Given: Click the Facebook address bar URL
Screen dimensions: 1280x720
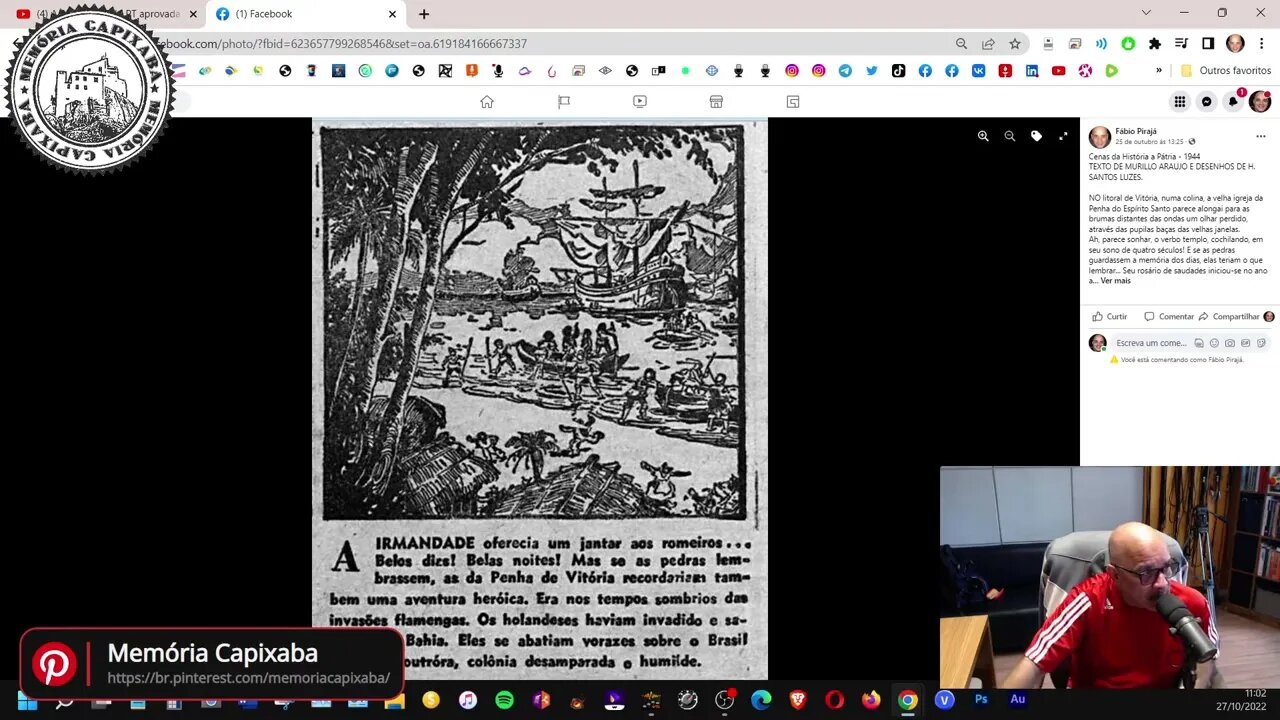Looking at the screenshot, I should [x=340, y=44].
